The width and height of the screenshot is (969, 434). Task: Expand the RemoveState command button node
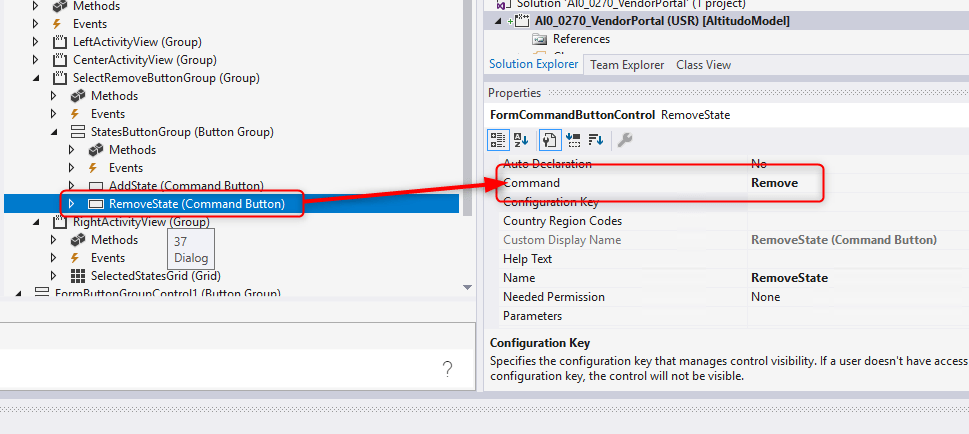72,204
